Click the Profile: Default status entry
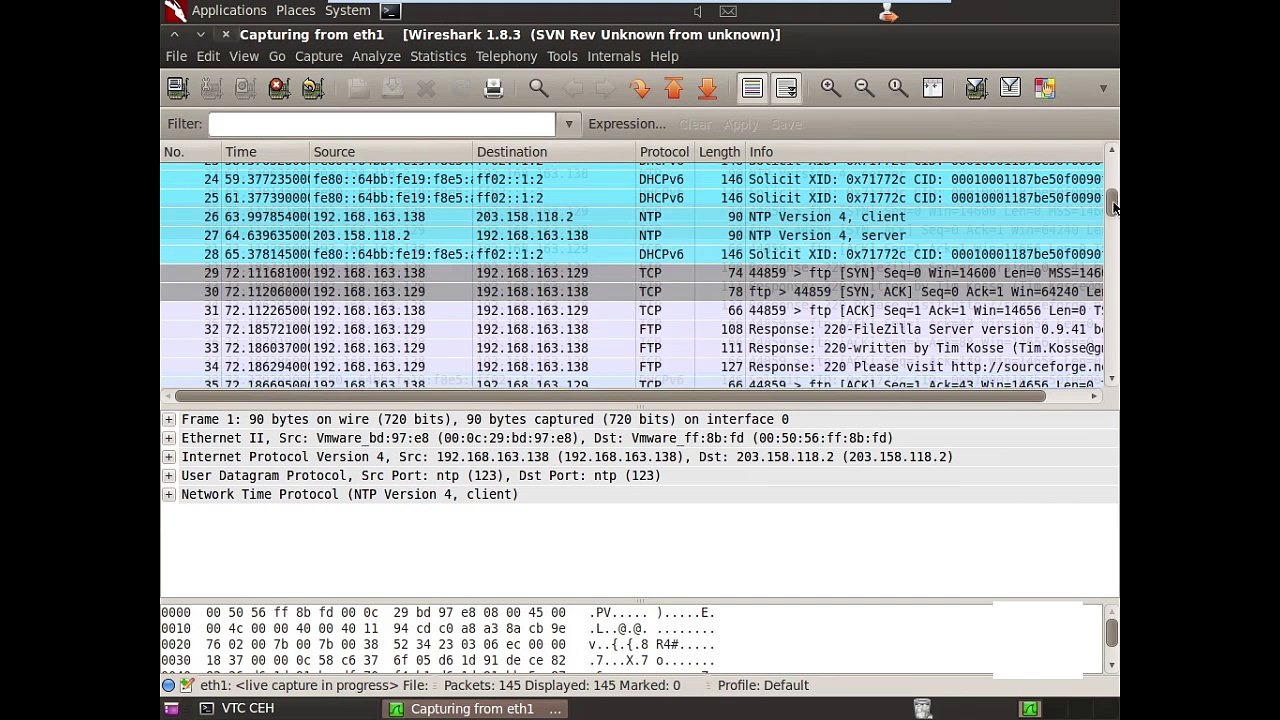Viewport: 1280px width, 720px height. 763,685
